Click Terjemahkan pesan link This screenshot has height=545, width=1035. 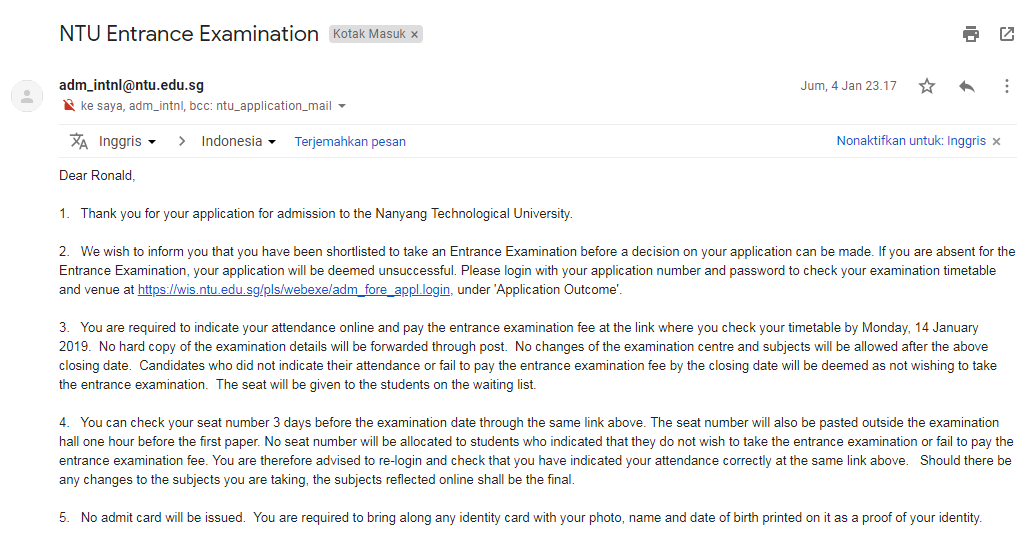350,141
